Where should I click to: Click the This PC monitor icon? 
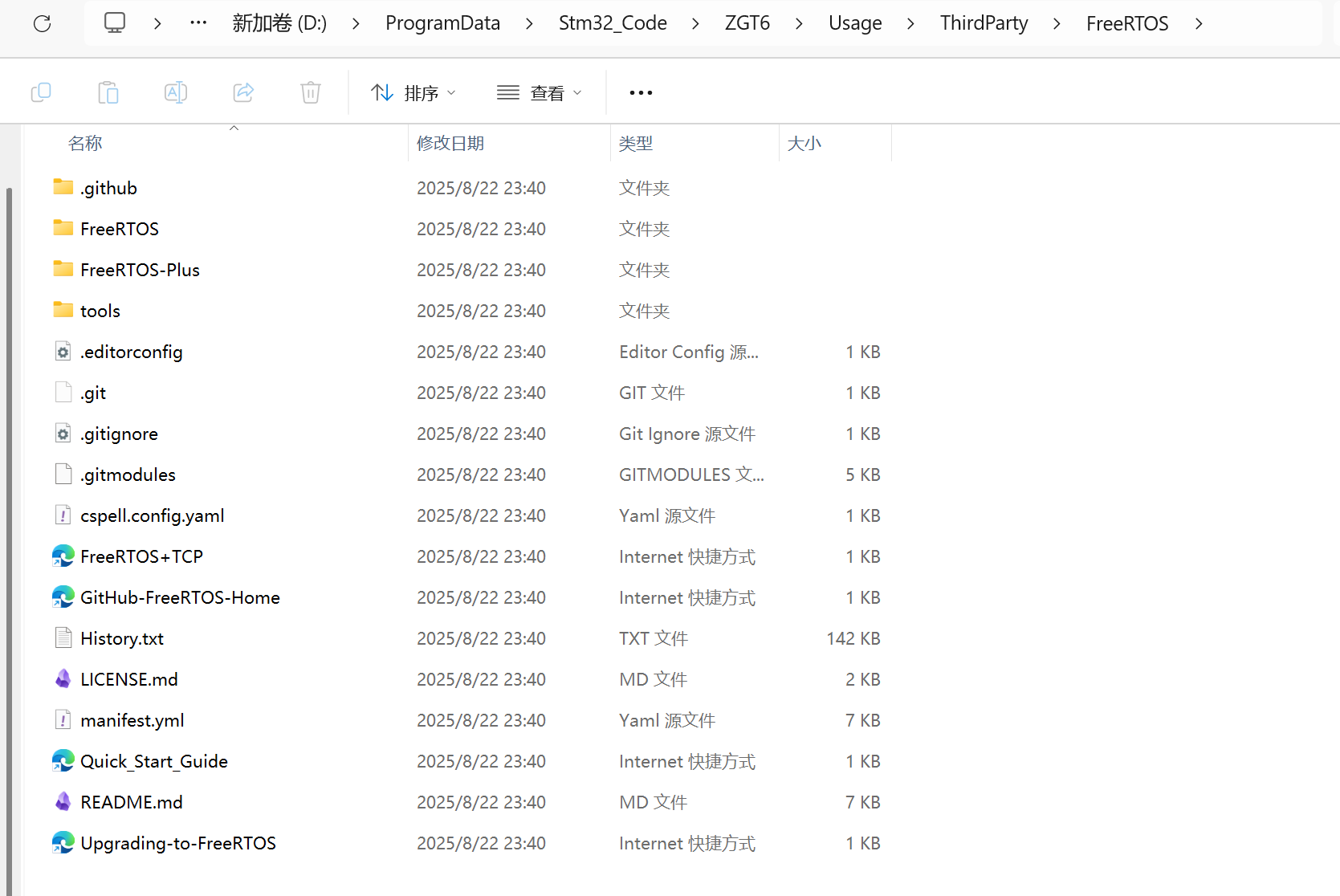click(115, 22)
